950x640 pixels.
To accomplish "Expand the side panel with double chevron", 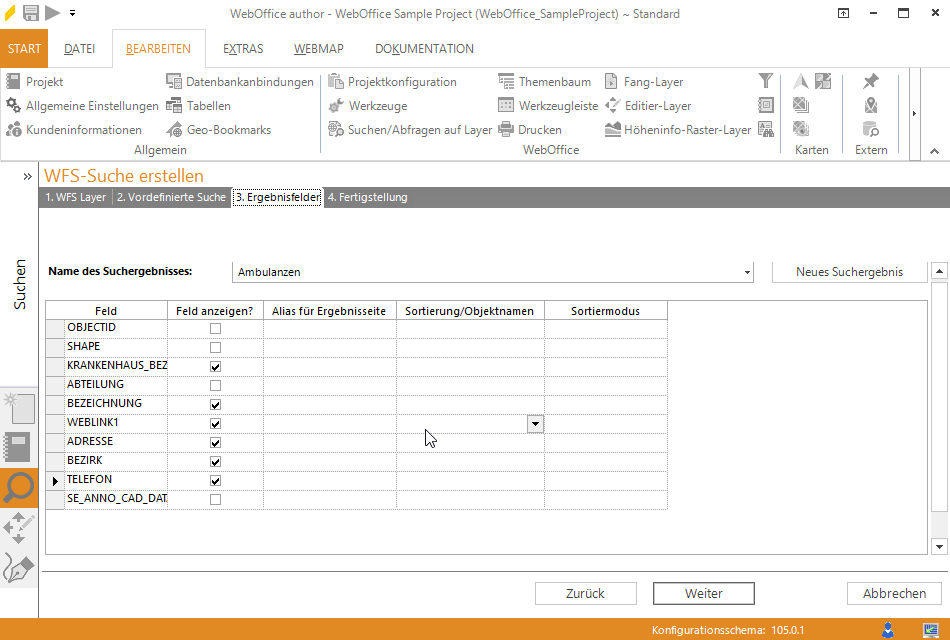I will (28, 176).
